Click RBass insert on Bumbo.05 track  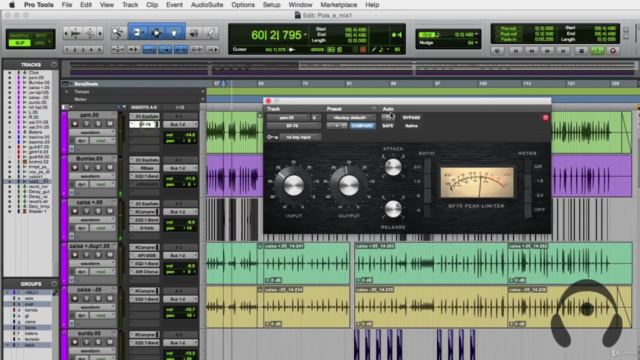144,168
